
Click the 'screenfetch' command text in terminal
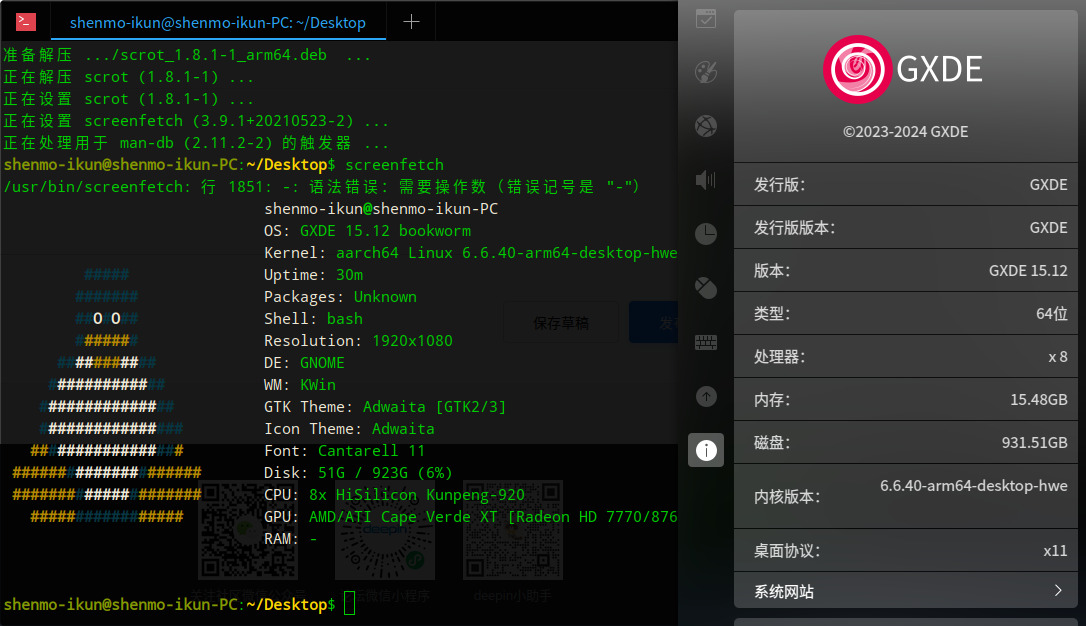tap(394, 165)
